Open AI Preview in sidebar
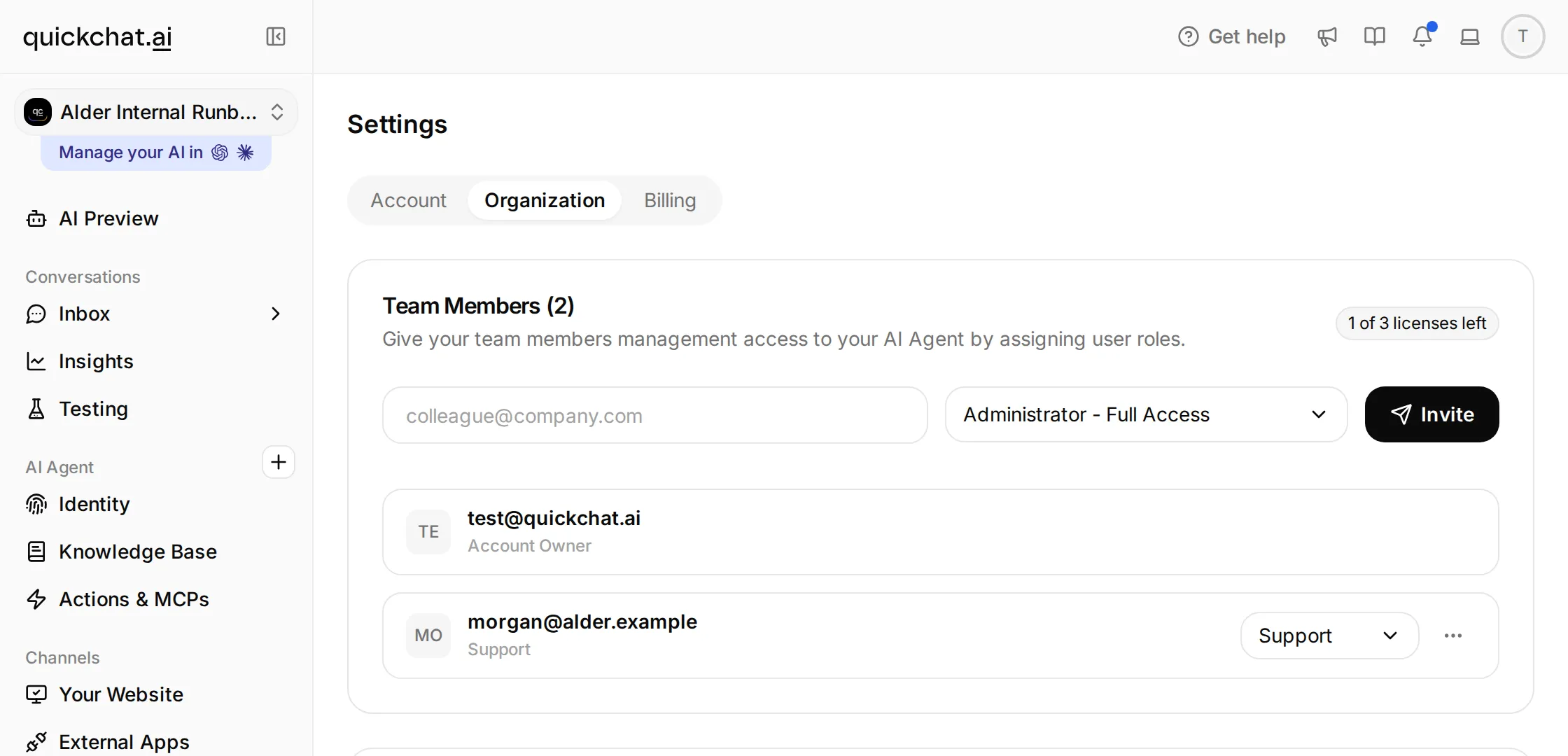This screenshot has width=1568, height=756. click(x=92, y=218)
